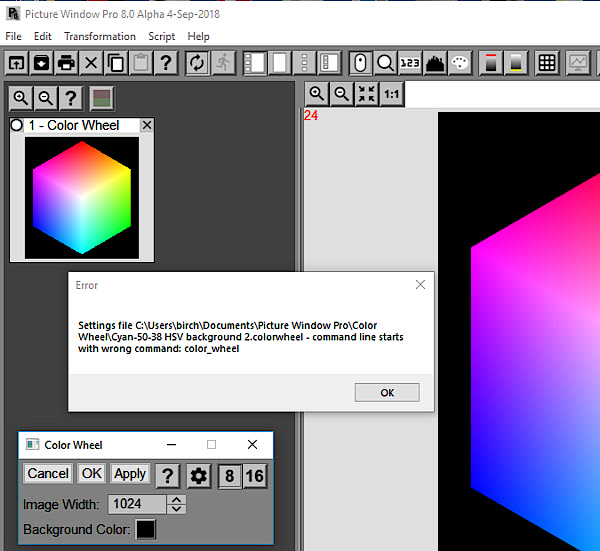This screenshot has height=551, width=600.
Task: Select layout with side panel and image
Action: [x=329, y=63]
